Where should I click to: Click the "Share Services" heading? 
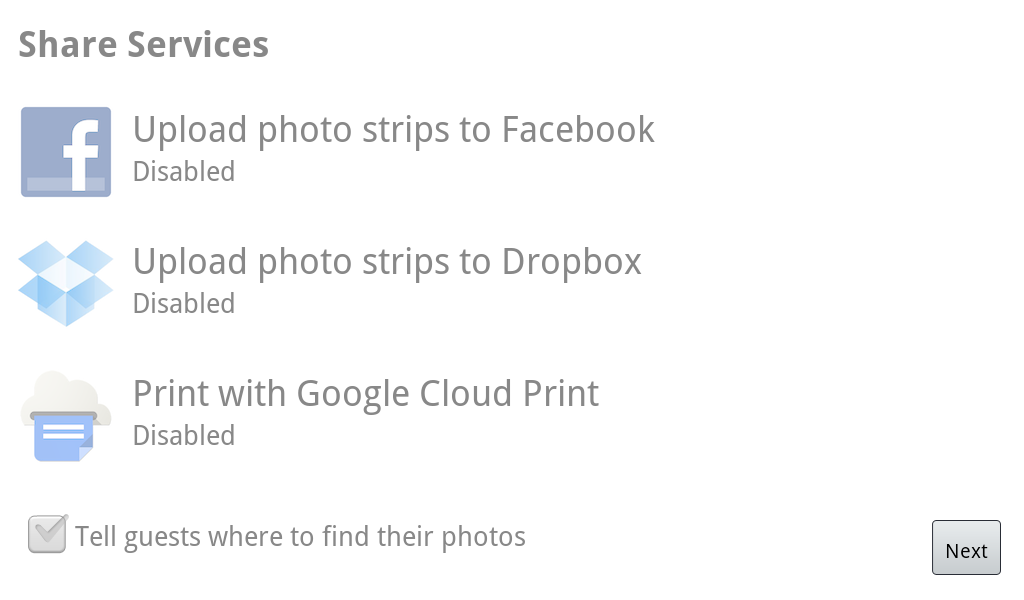coord(144,45)
